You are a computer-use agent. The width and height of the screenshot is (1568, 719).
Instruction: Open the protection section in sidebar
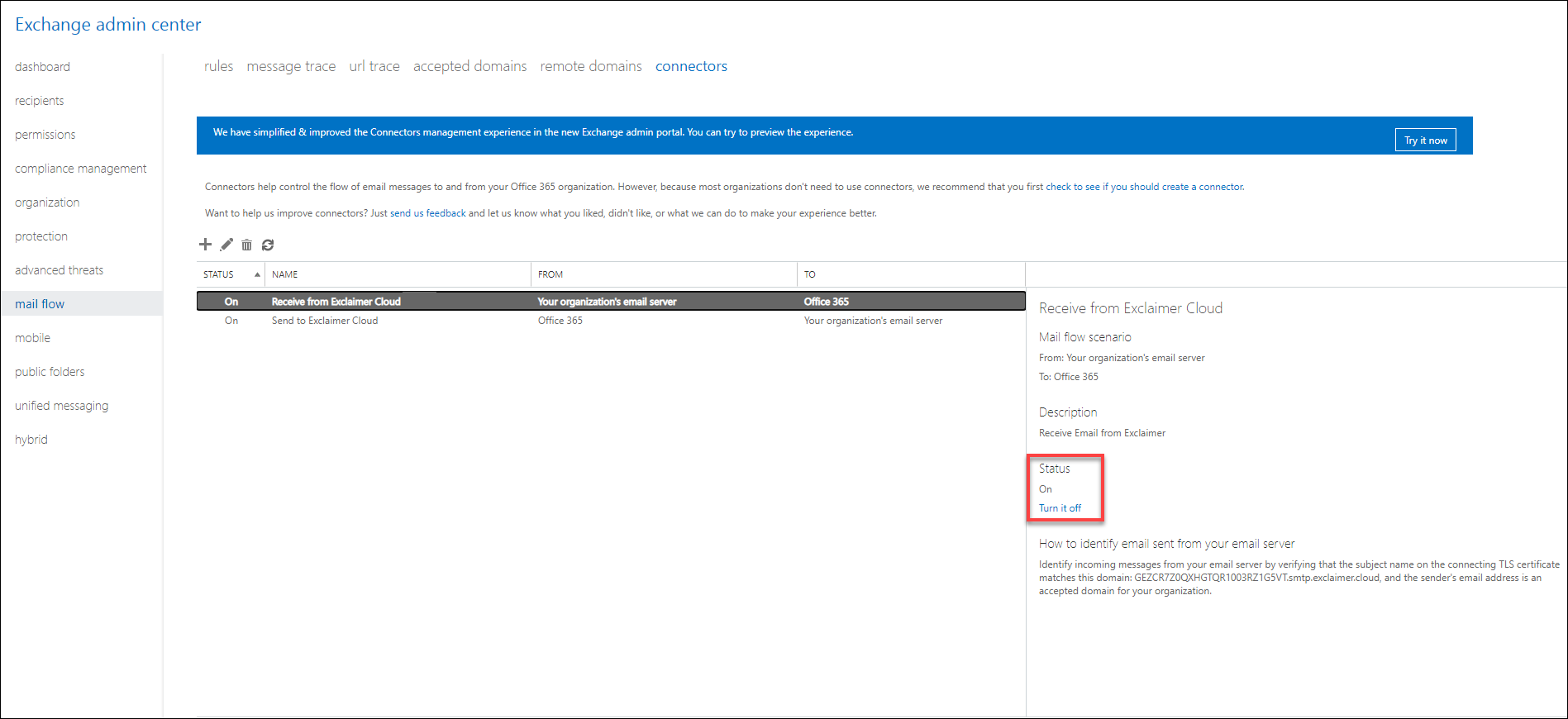(x=41, y=236)
